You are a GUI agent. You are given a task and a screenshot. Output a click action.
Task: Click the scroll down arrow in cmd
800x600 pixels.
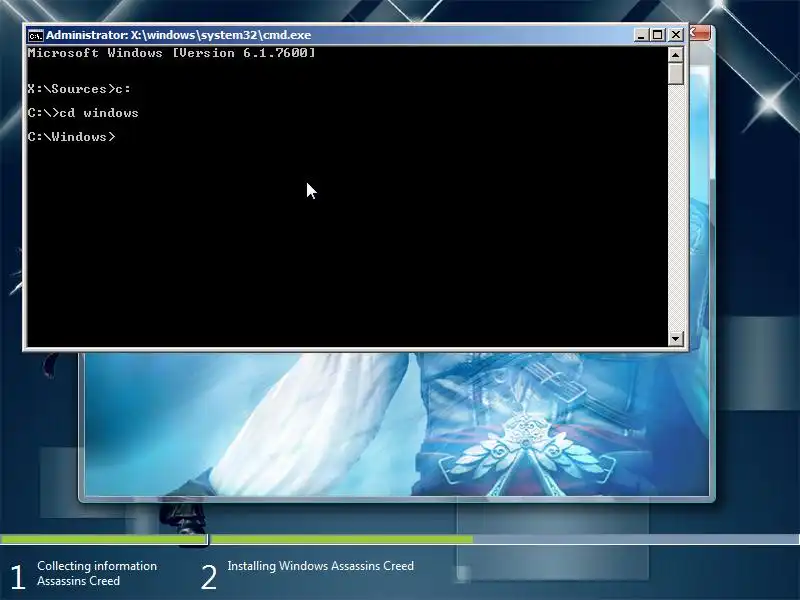coord(676,338)
